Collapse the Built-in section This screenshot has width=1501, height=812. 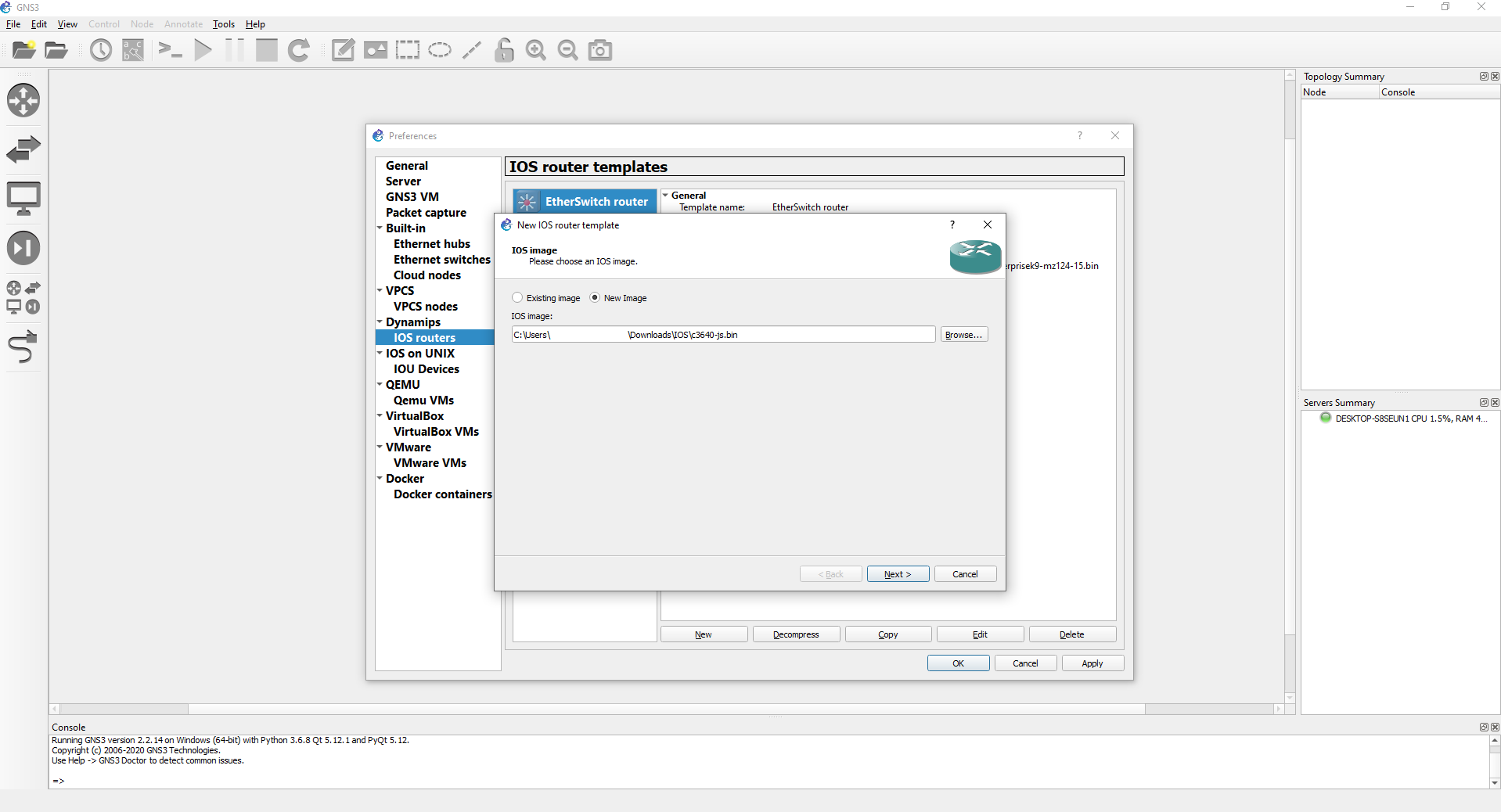tap(380, 228)
